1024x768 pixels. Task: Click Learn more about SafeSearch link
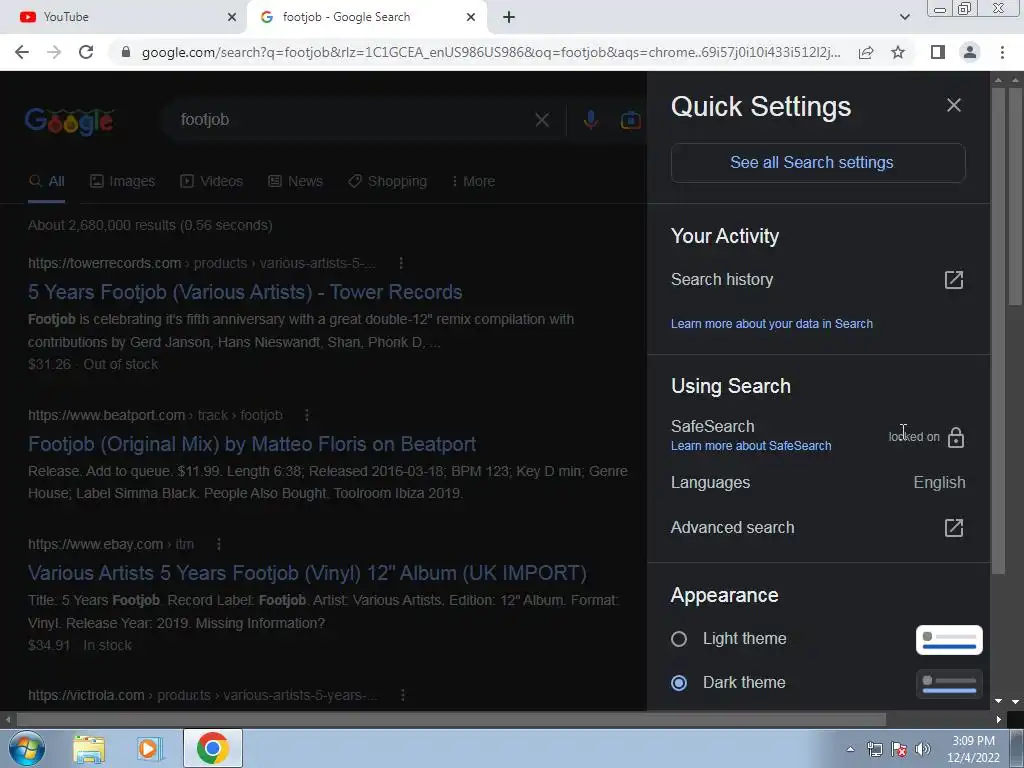tap(751, 446)
